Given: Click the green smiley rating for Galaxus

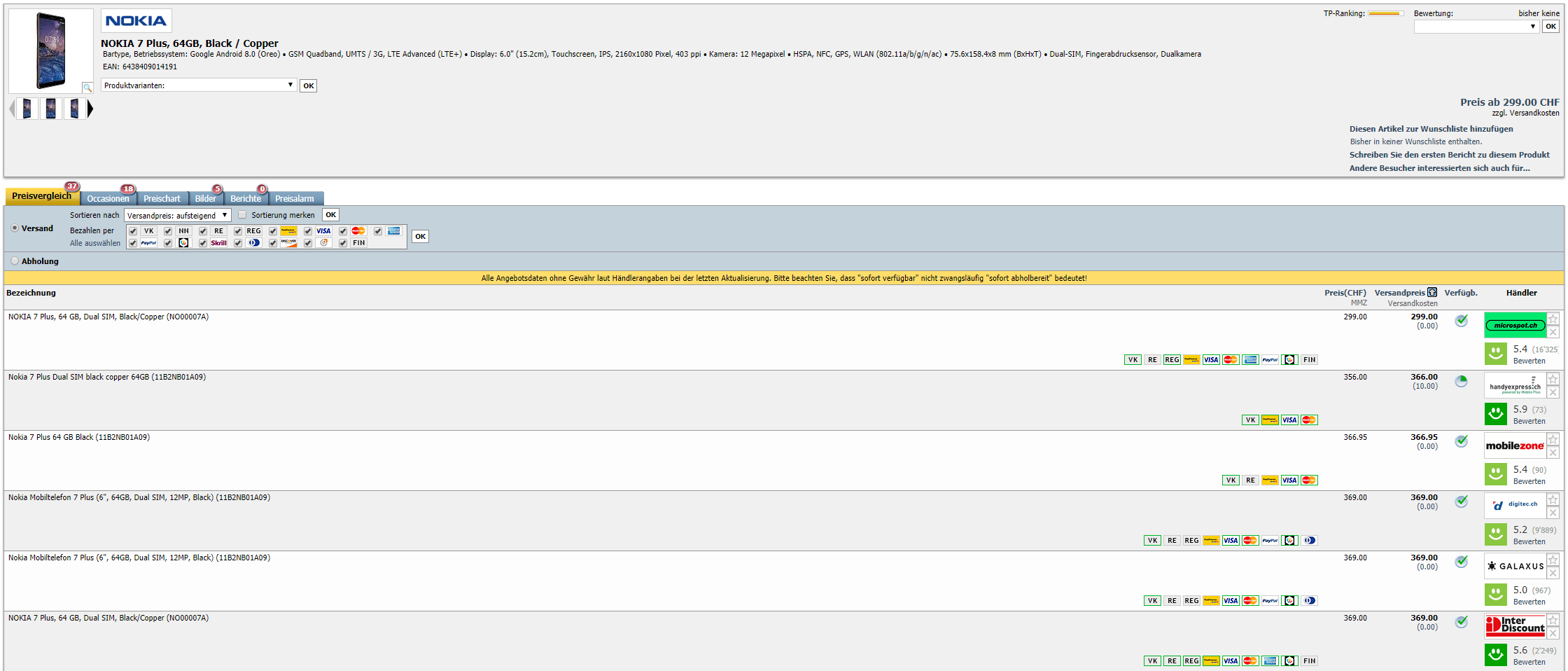Looking at the screenshot, I should point(1496,594).
